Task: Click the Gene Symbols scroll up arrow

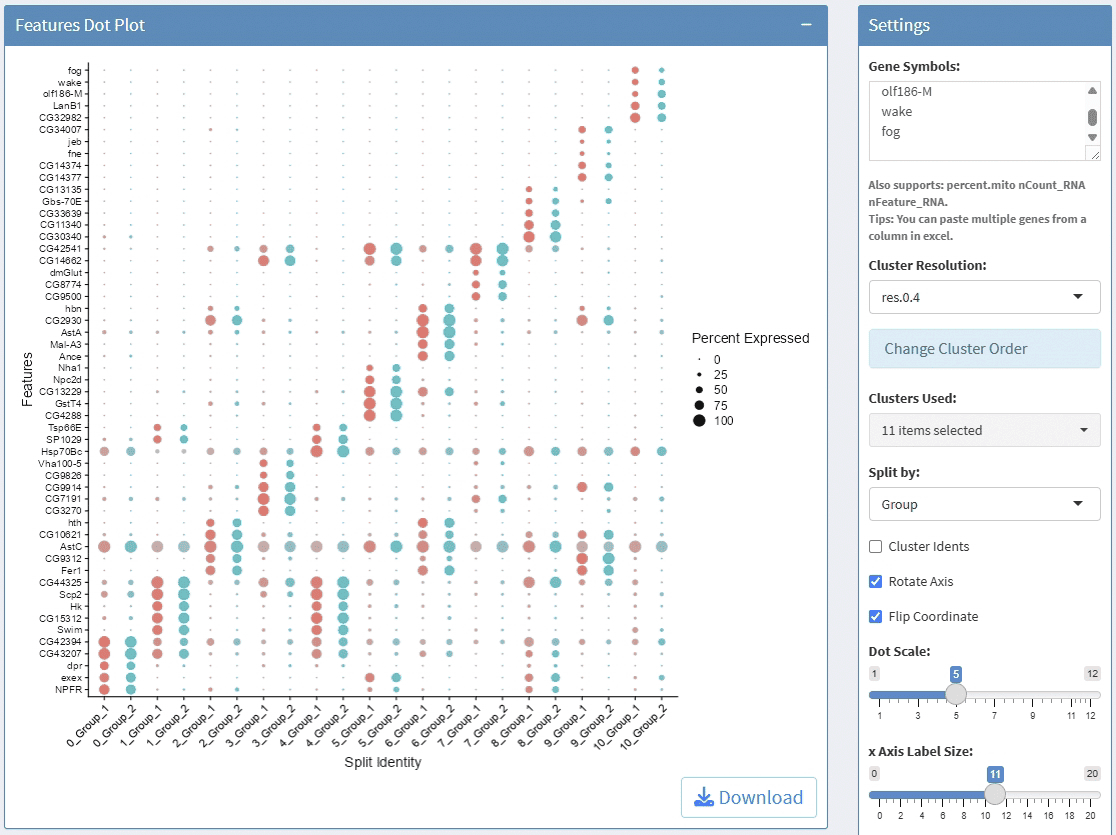Action: [x=1092, y=91]
